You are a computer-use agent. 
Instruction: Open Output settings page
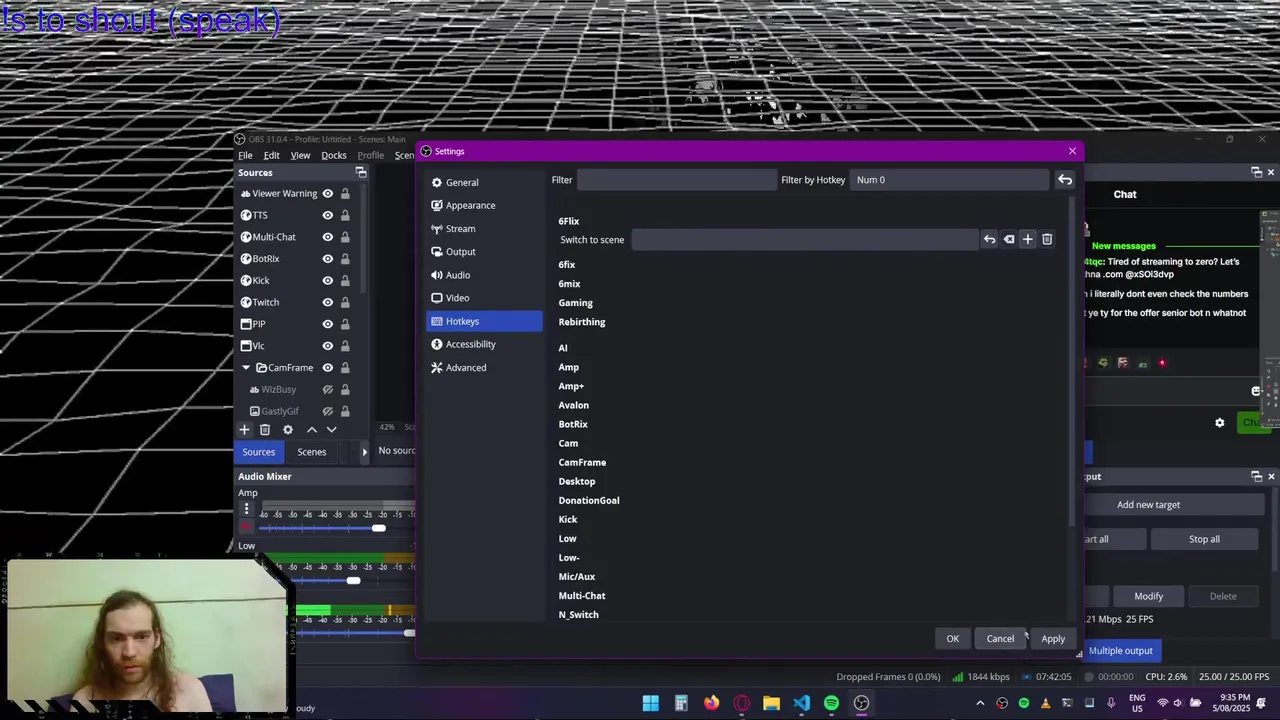pyautogui.click(x=484, y=252)
